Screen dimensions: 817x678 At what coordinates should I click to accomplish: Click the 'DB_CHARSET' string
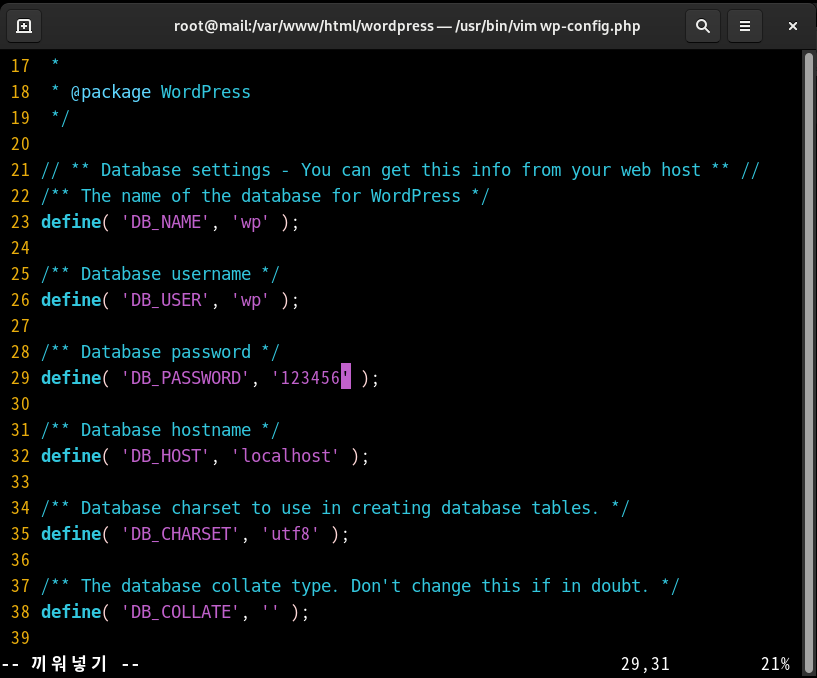[x=181, y=534]
